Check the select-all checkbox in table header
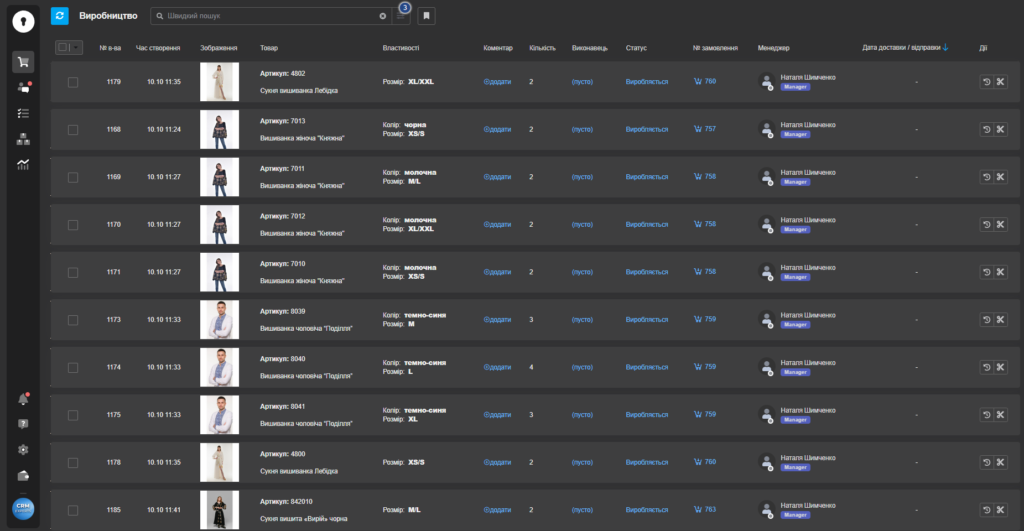 click(x=64, y=47)
